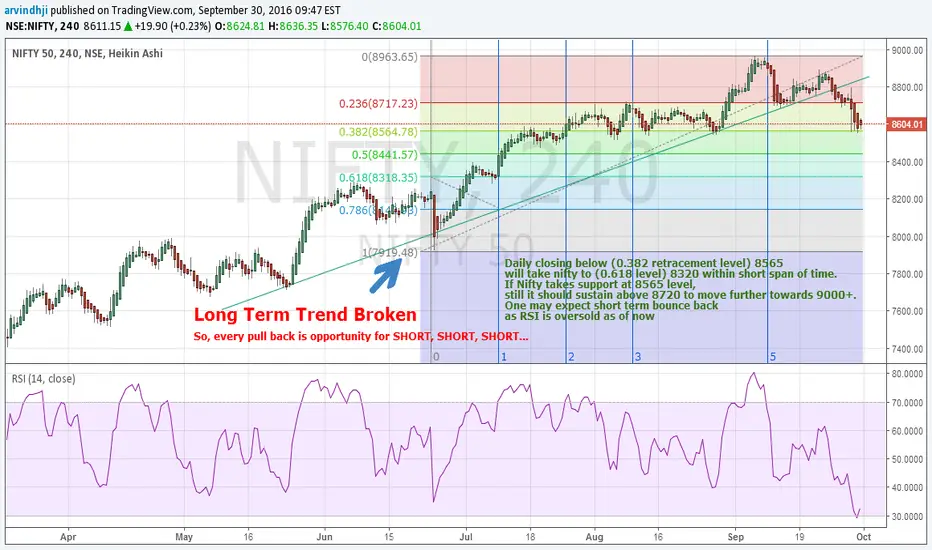The width and height of the screenshot is (932, 550).
Task: Select the 1(7919.48) Fibonacci level label
Action: (x=390, y=253)
